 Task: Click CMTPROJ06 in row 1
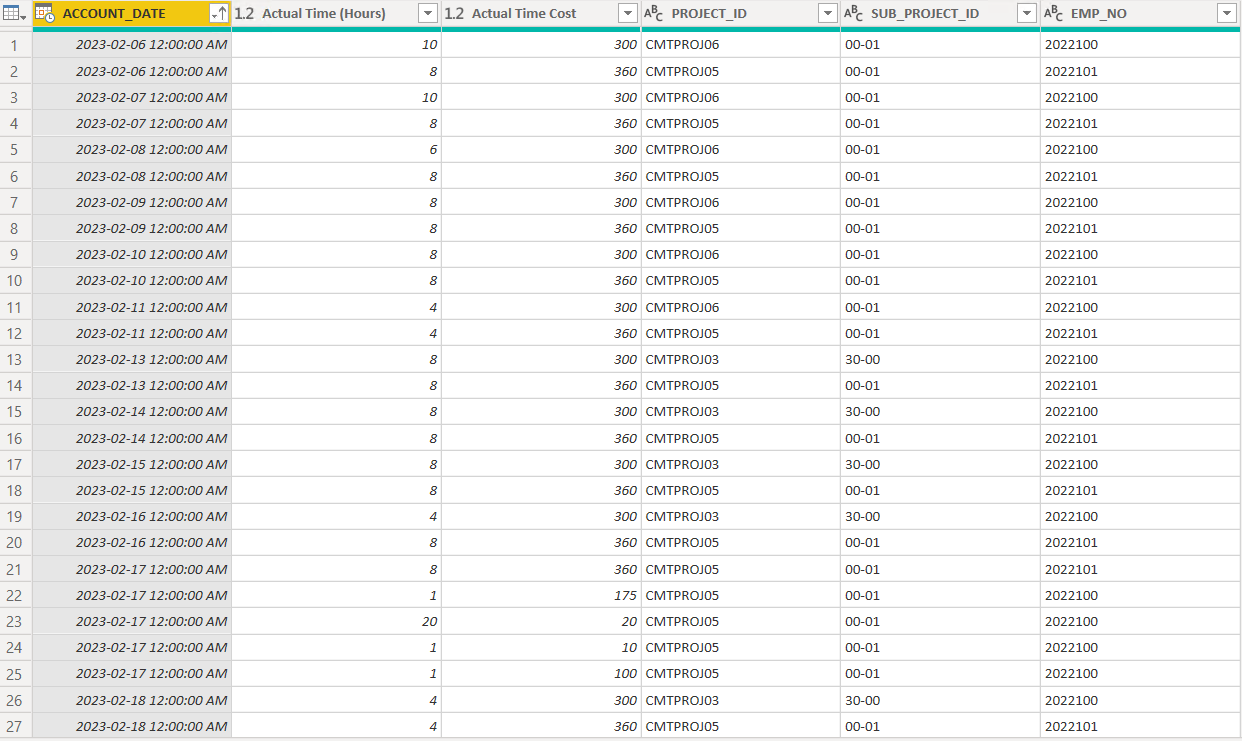click(741, 45)
